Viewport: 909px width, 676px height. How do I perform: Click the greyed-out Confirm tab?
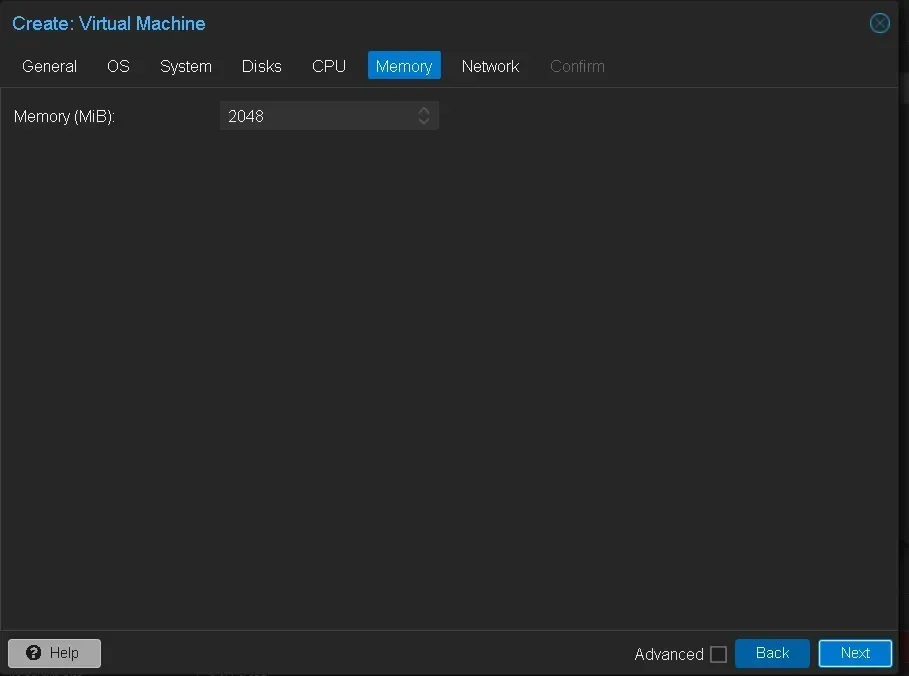point(577,66)
